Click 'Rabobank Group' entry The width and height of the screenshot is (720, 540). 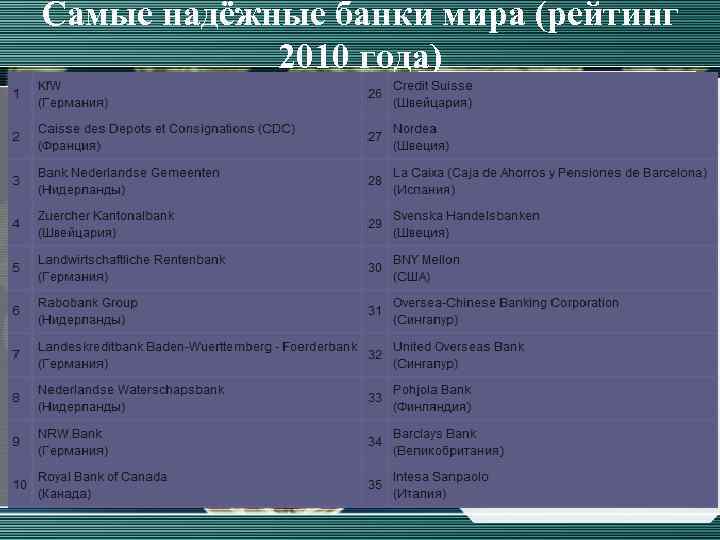[x=88, y=303]
